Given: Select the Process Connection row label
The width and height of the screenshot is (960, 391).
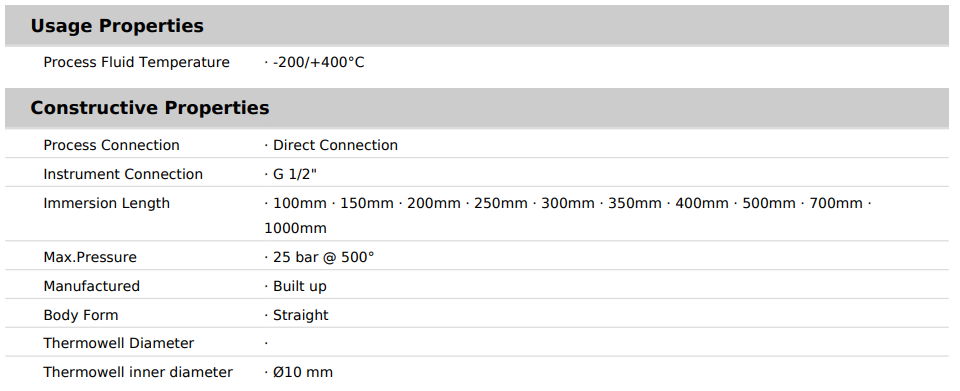Looking at the screenshot, I should (x=111, y=146).
